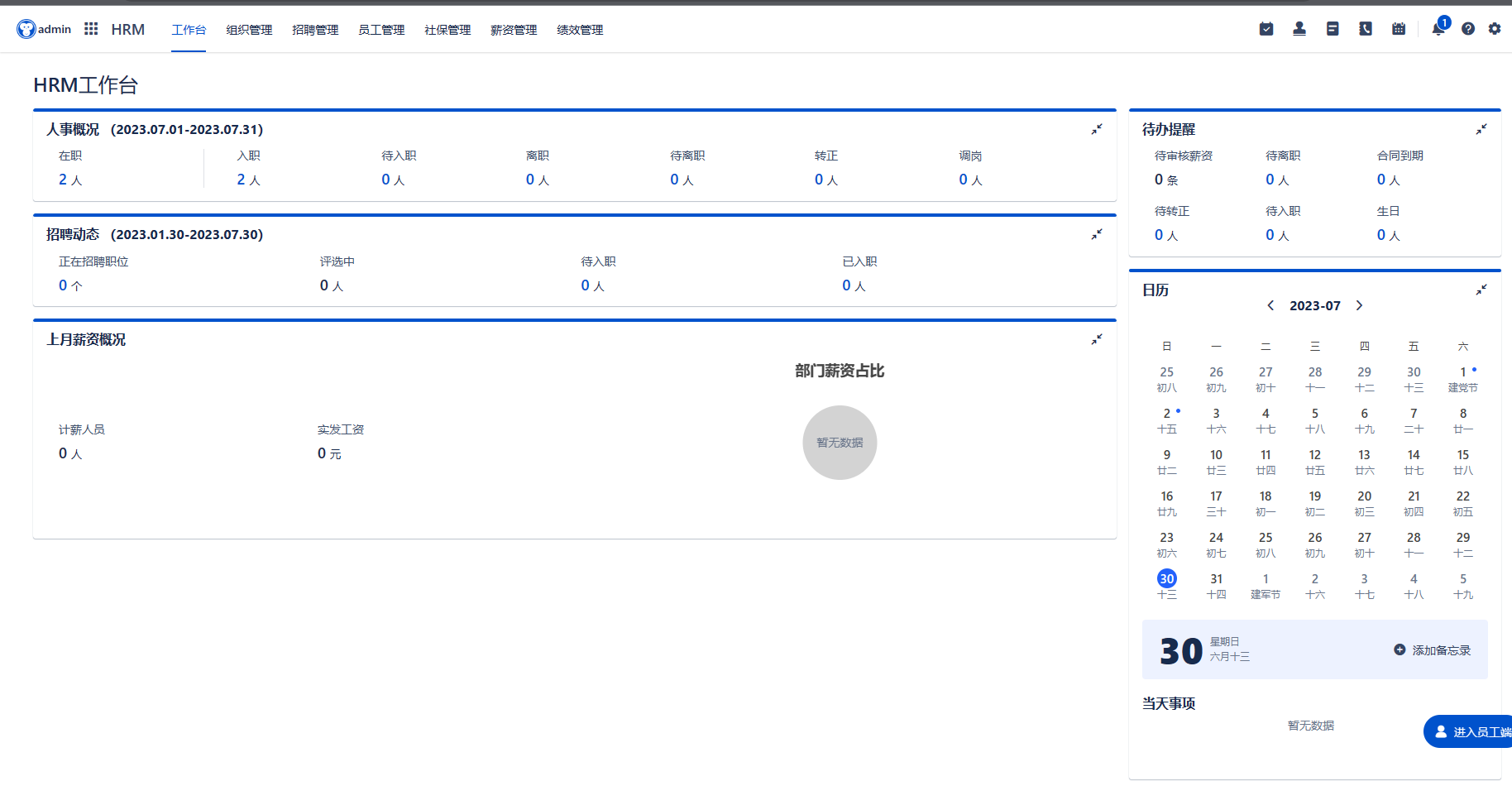Open the help question mark icon
1512x786 pixels.
point(1468,29)
